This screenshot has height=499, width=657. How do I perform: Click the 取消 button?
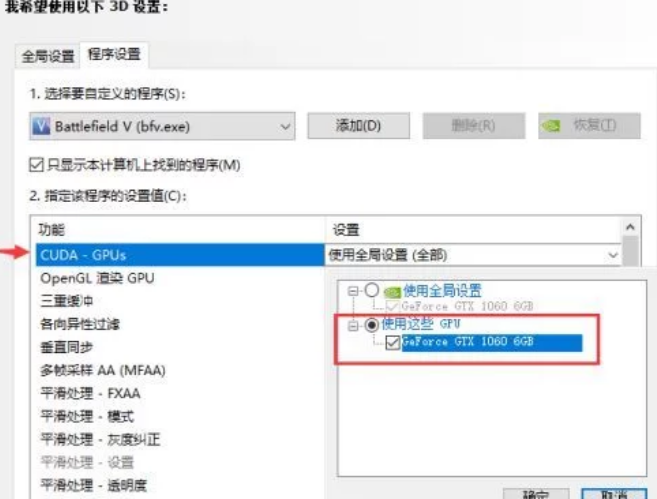pyautogui.click(x=613, y=494)
